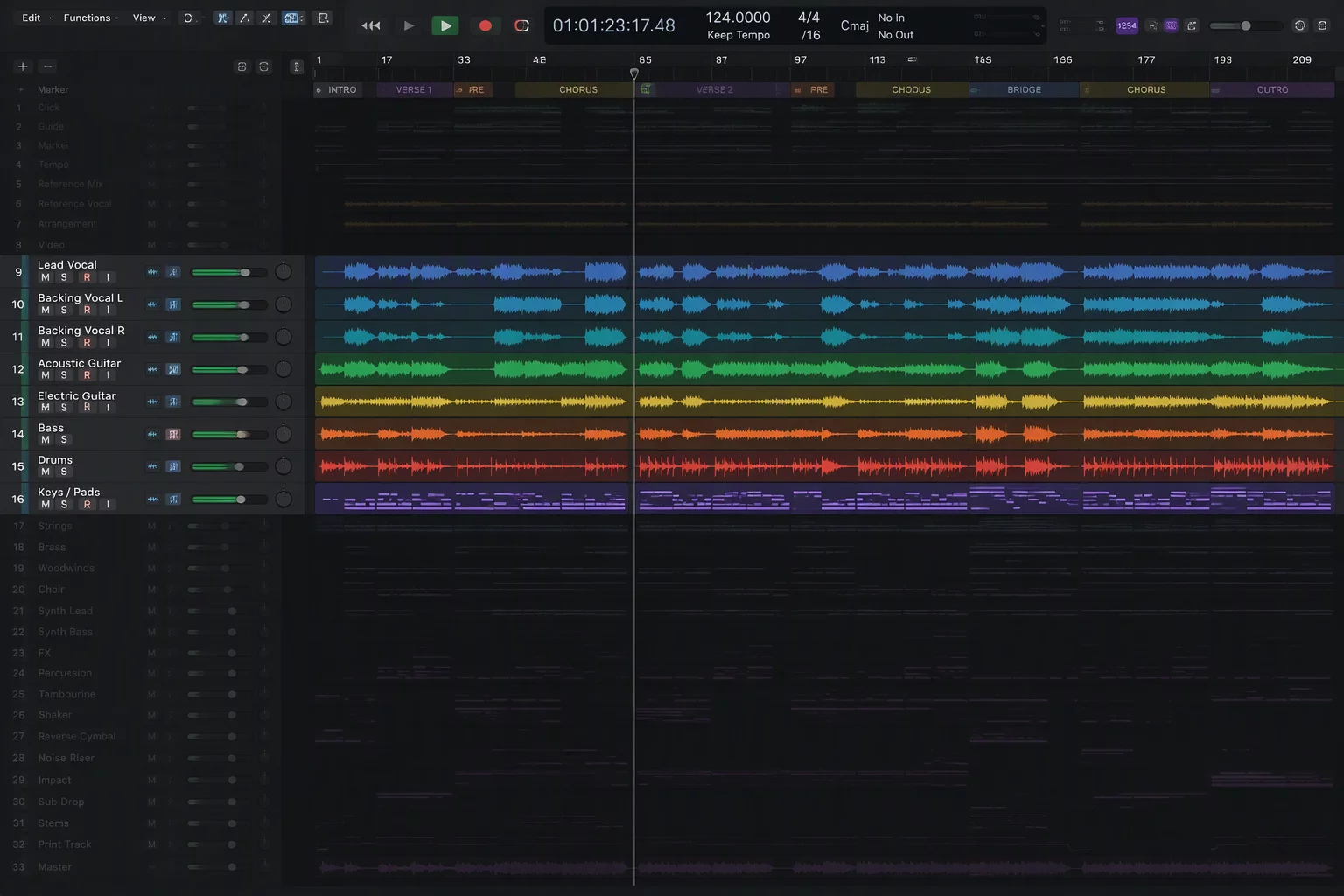The image size is (1344, 896).
Task: Mute the Drums track
Action: point(45,472)
